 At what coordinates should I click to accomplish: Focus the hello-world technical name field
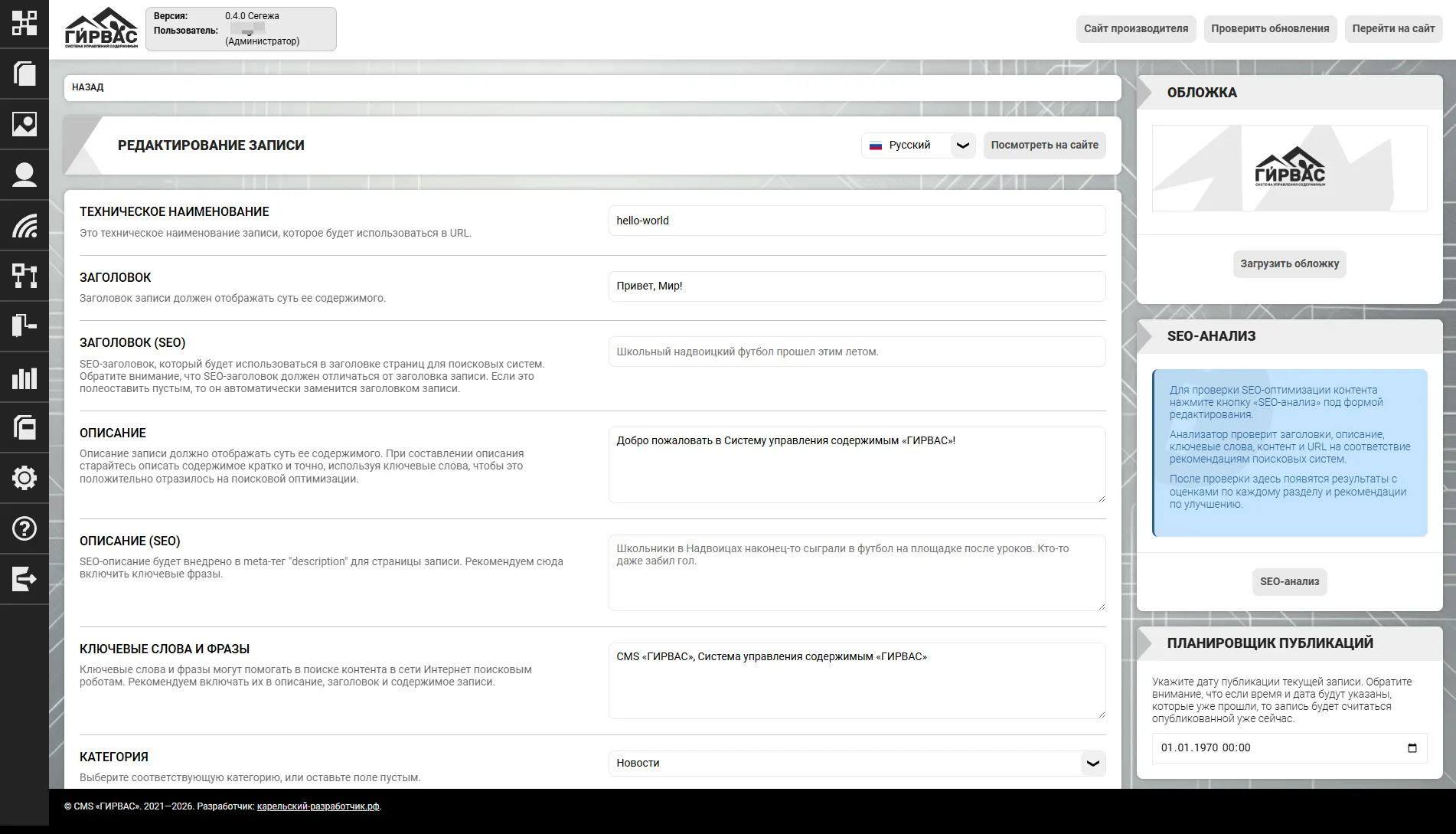click(x=857, y=221)
